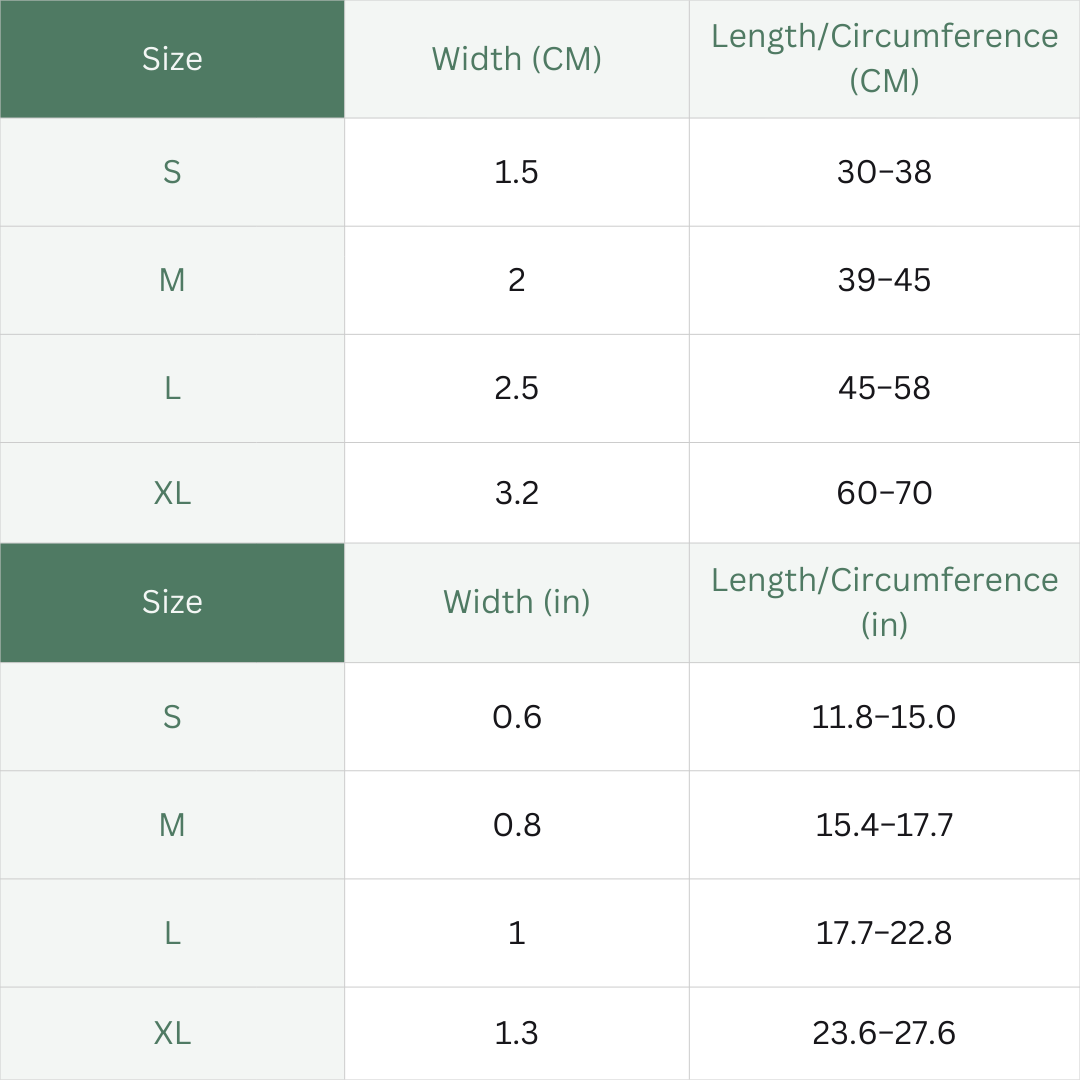The height and width of the screenshot is (1080, 1080).
Task: Click the 23.6–27.6 length value
Action: pos(884,1033)
